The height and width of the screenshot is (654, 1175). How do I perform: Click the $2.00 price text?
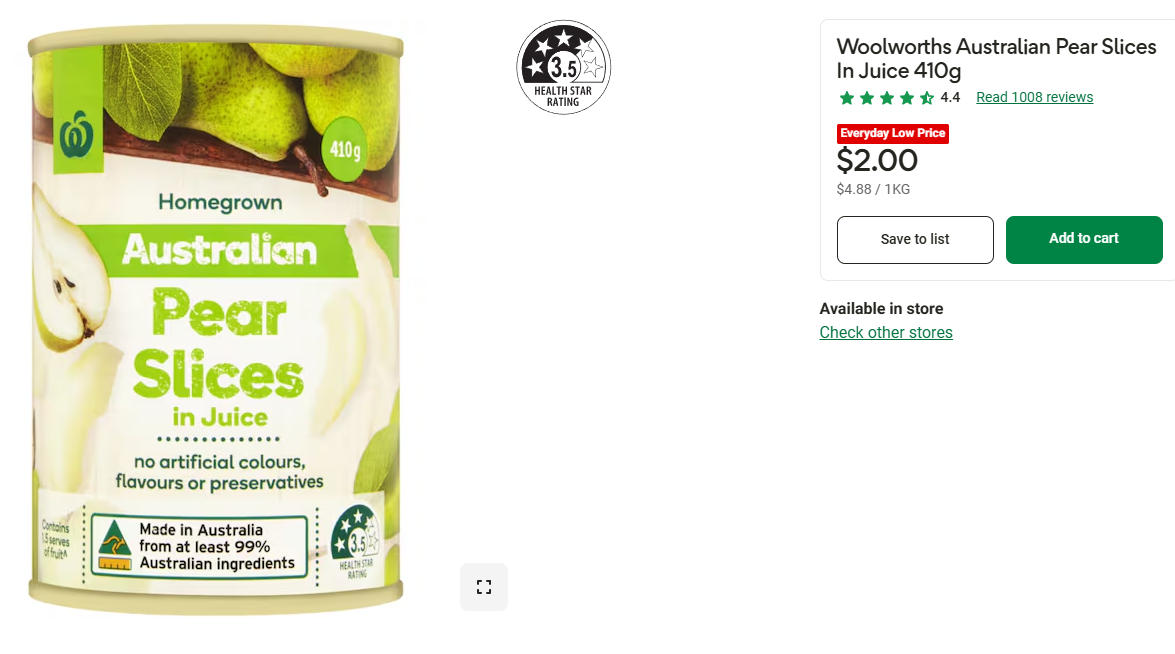click(x=877, y=160)
